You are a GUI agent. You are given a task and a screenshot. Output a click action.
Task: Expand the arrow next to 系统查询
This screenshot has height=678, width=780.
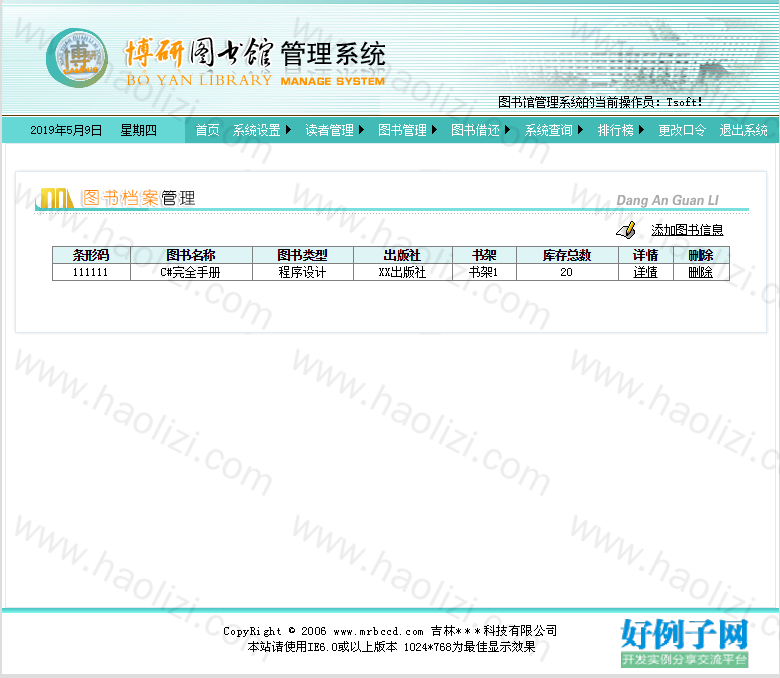pyautogui.click(x=580, y=130)
